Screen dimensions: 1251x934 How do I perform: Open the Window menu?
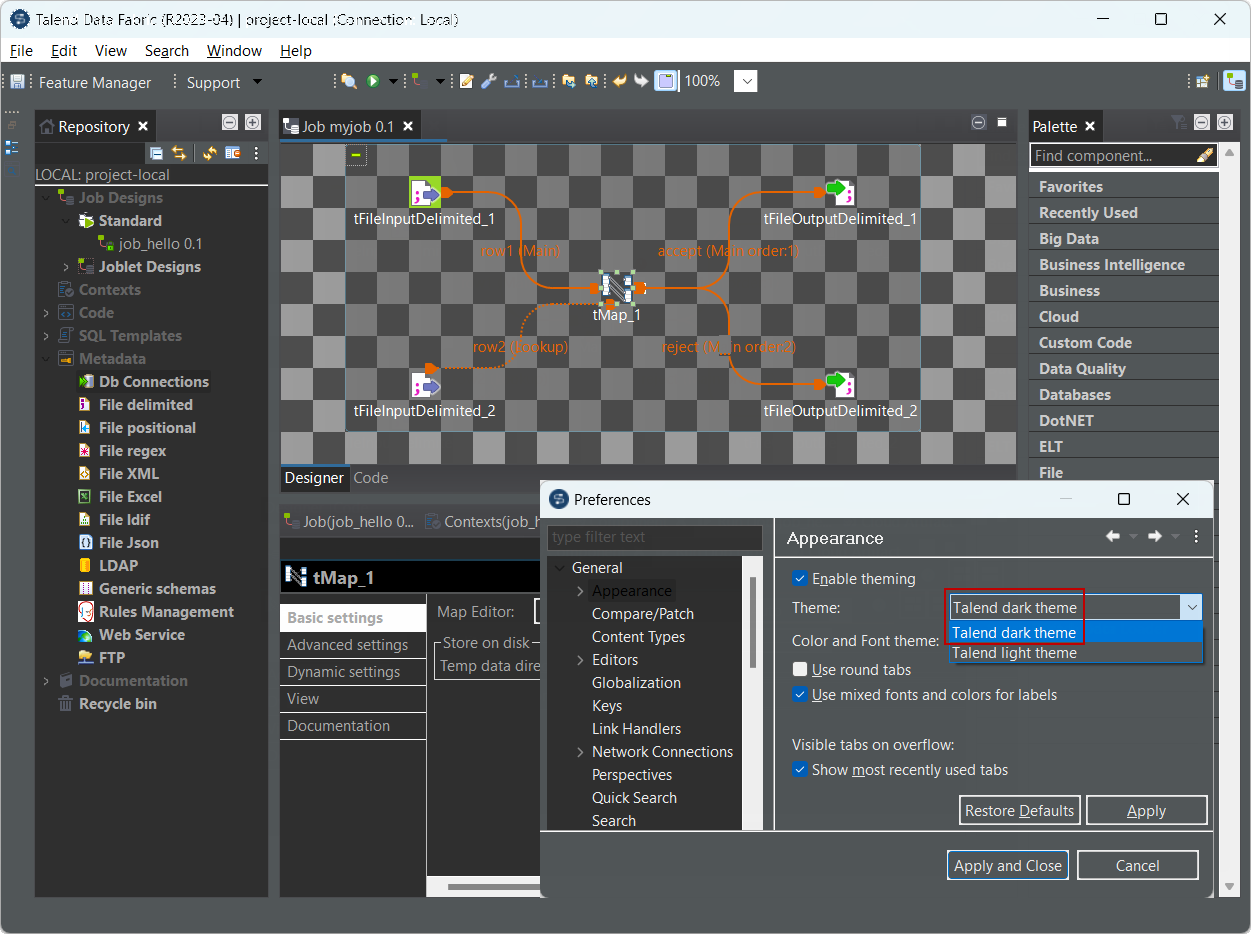coord(234,51)
